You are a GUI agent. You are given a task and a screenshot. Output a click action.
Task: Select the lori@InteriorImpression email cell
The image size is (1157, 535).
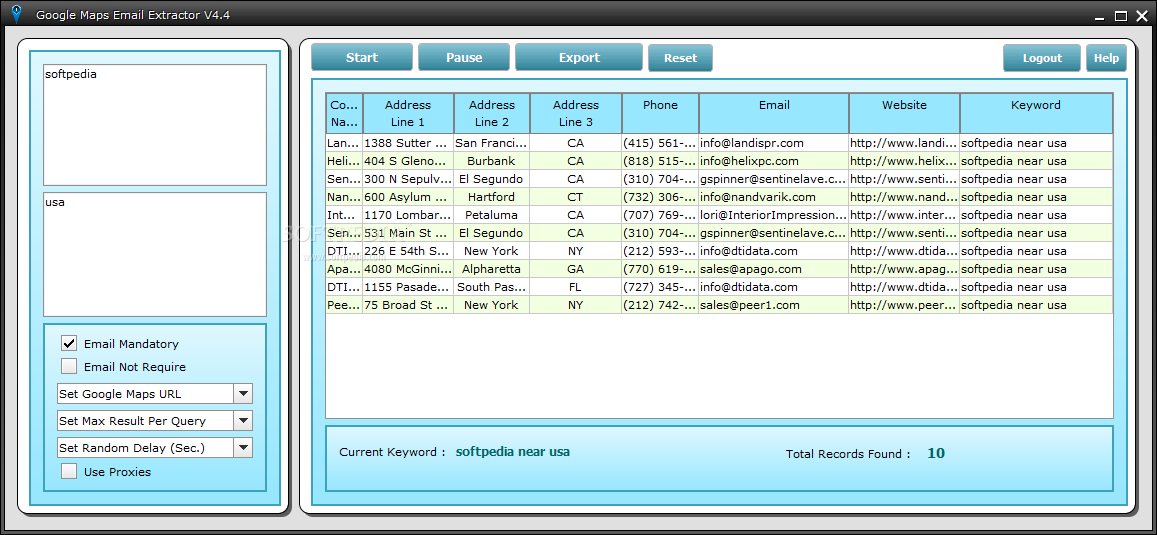(774, 215)
